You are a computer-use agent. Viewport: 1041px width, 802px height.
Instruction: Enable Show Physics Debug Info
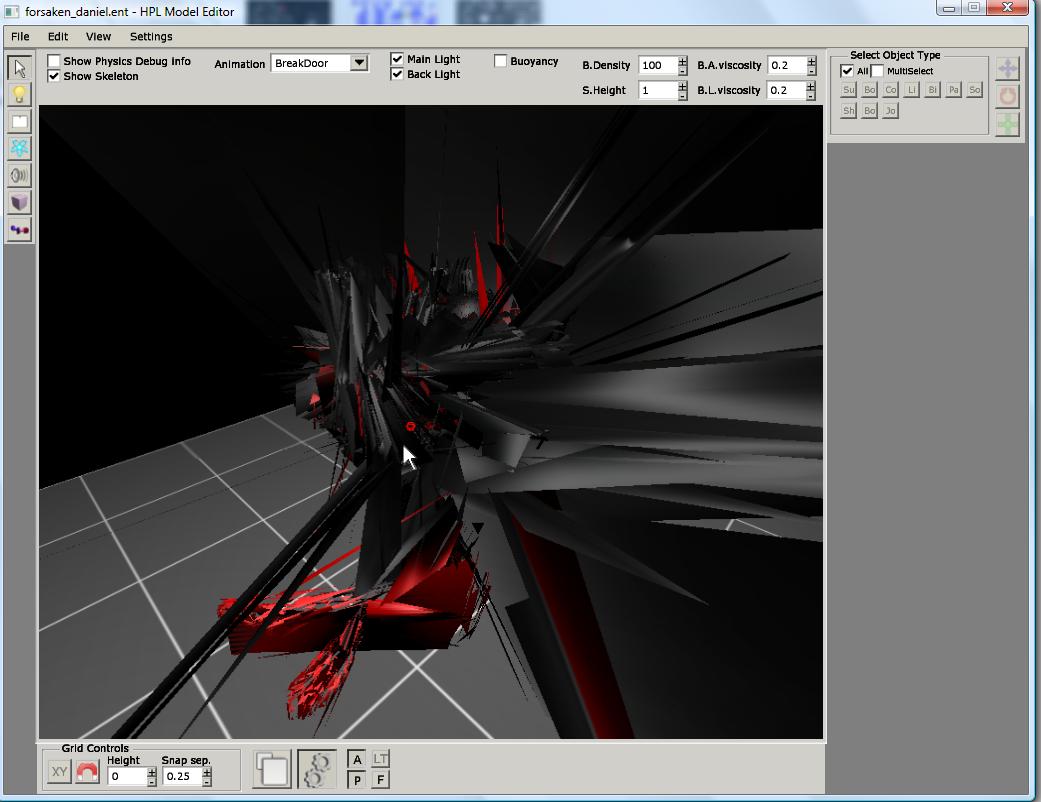point(55,61)
